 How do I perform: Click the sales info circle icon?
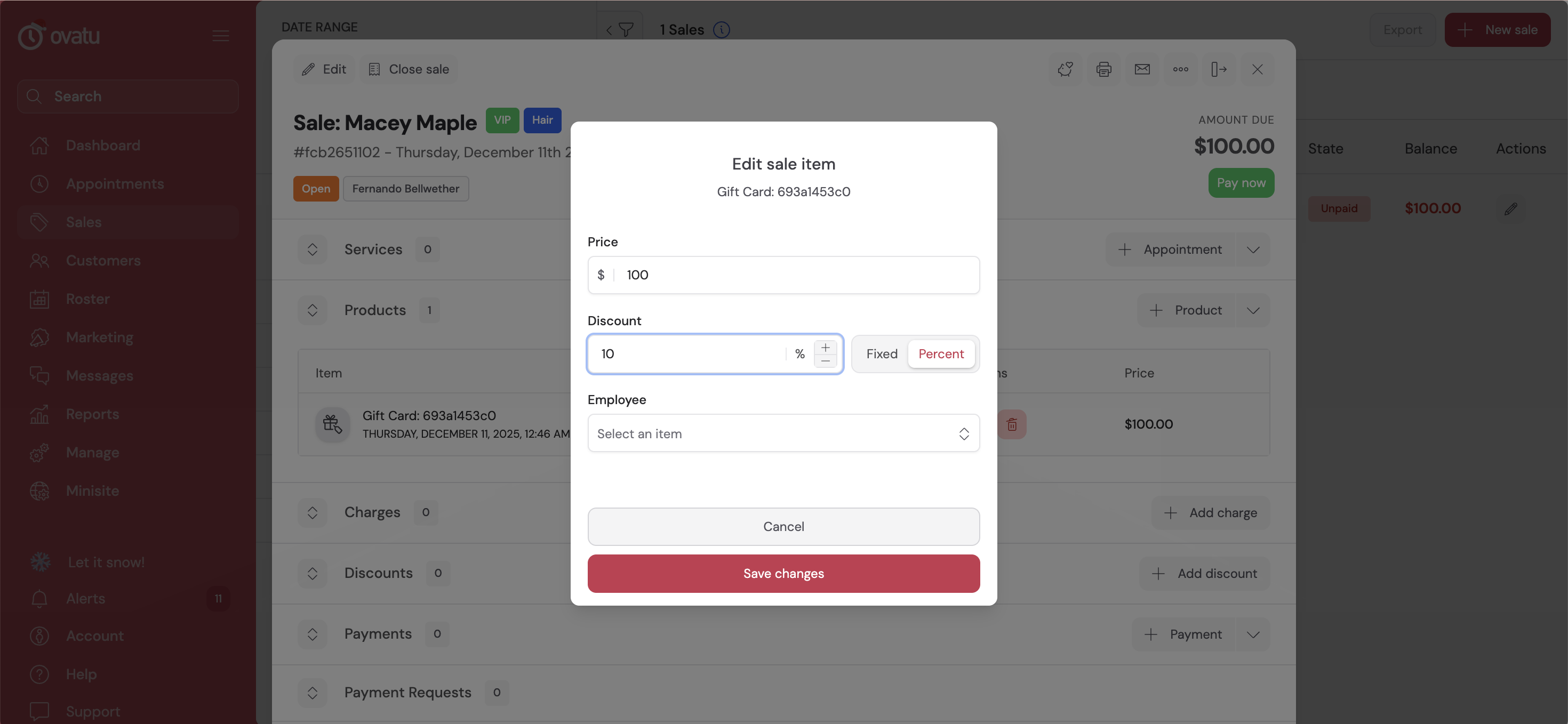(x=721, y=29)
